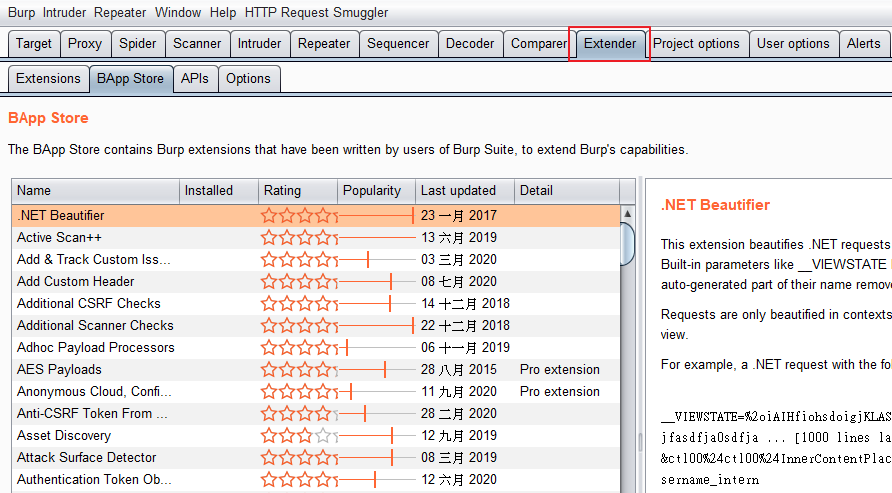This screenshot has height=493, width=892.
Task: Switch to the Extensions sub-tab
Action: click(48, 78)
